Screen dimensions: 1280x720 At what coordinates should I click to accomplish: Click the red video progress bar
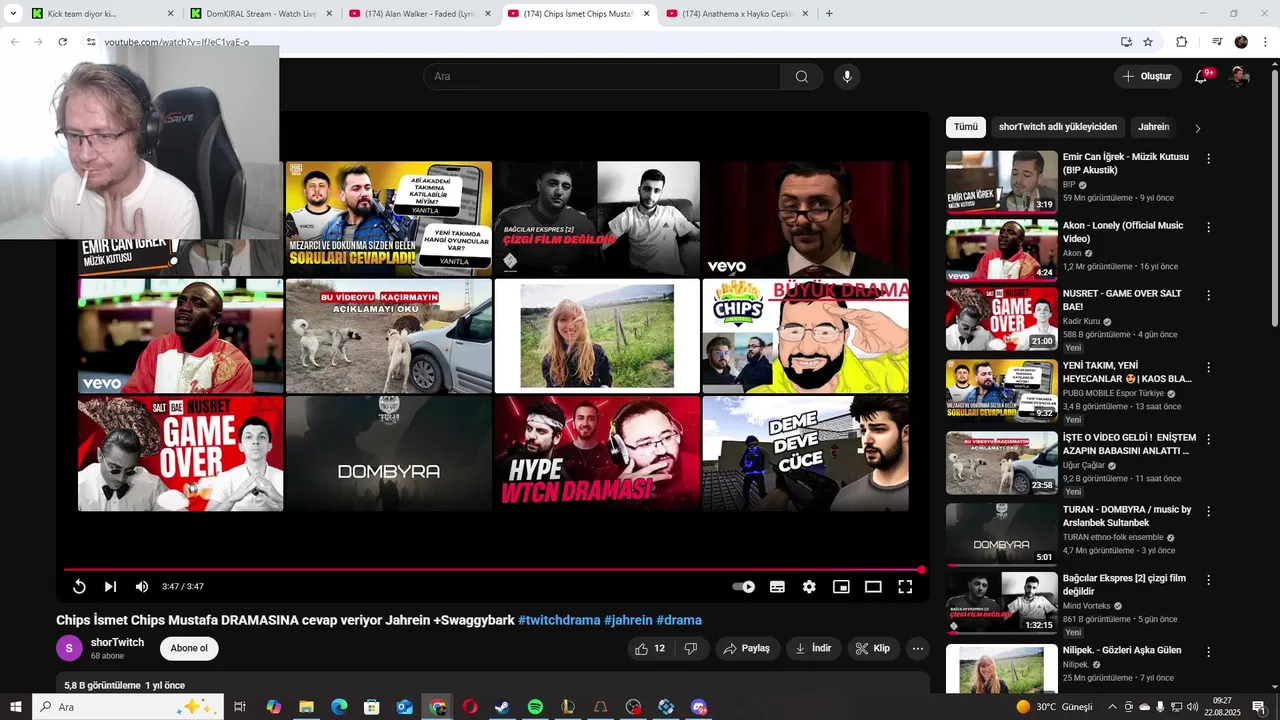(492, 570)
